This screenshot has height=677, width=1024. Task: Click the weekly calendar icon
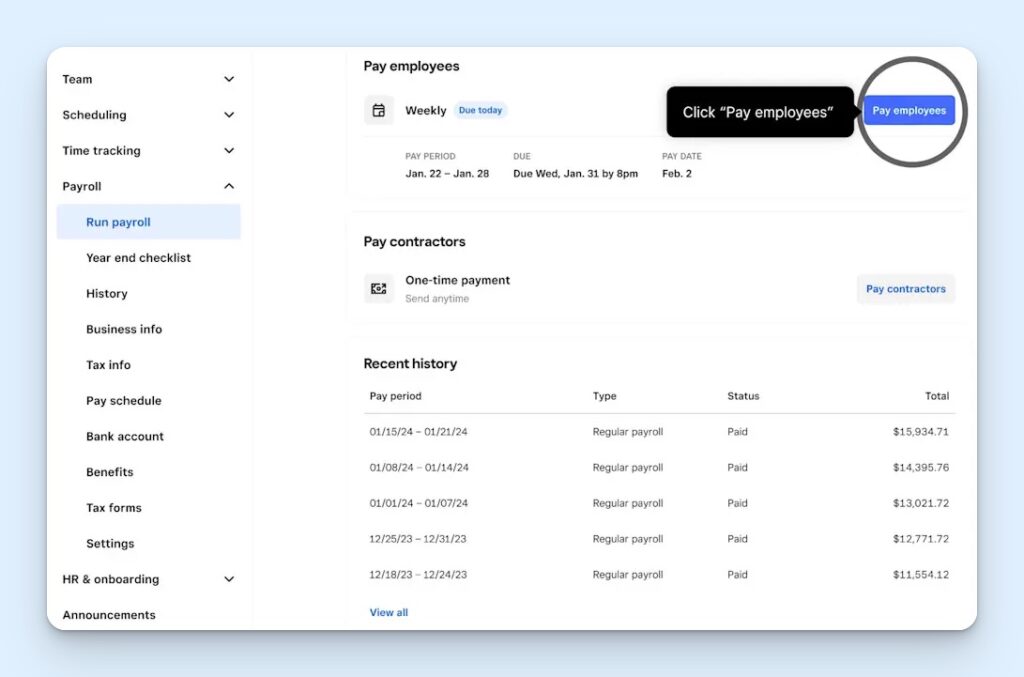[379, 110]
